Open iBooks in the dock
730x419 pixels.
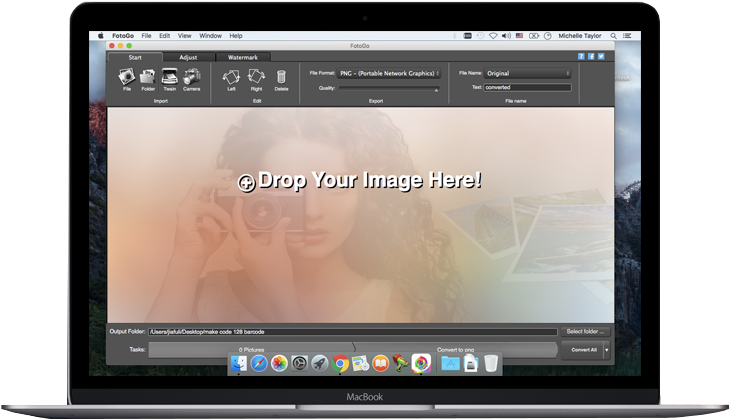click(381, 363)
